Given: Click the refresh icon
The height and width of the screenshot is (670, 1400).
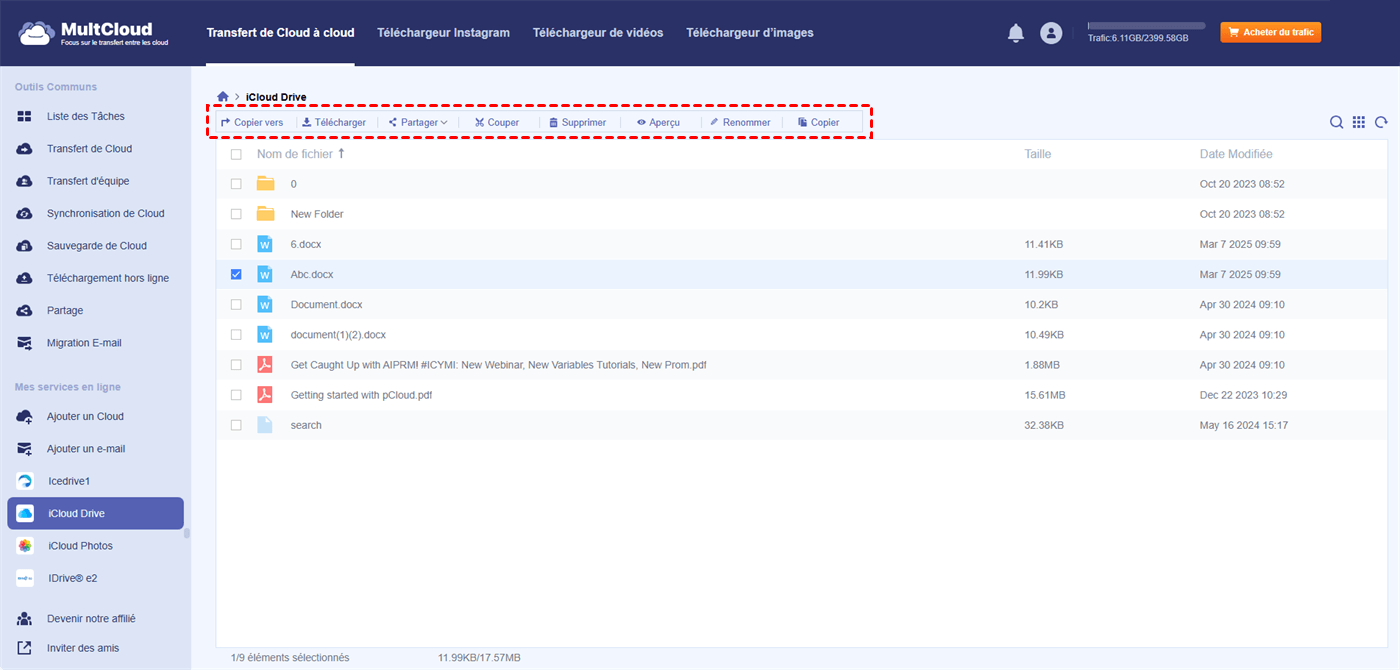Looking at the screenshot, I should point(1381,122).
